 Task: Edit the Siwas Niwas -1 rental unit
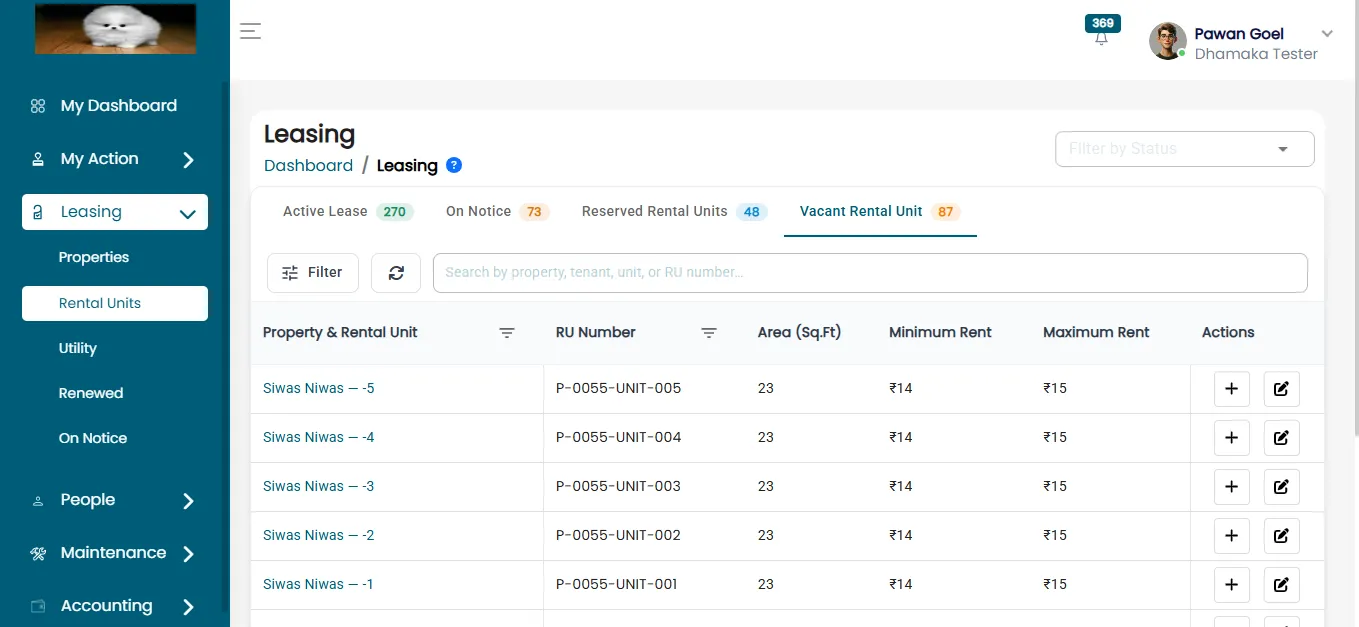click(x=1282, y=585)
